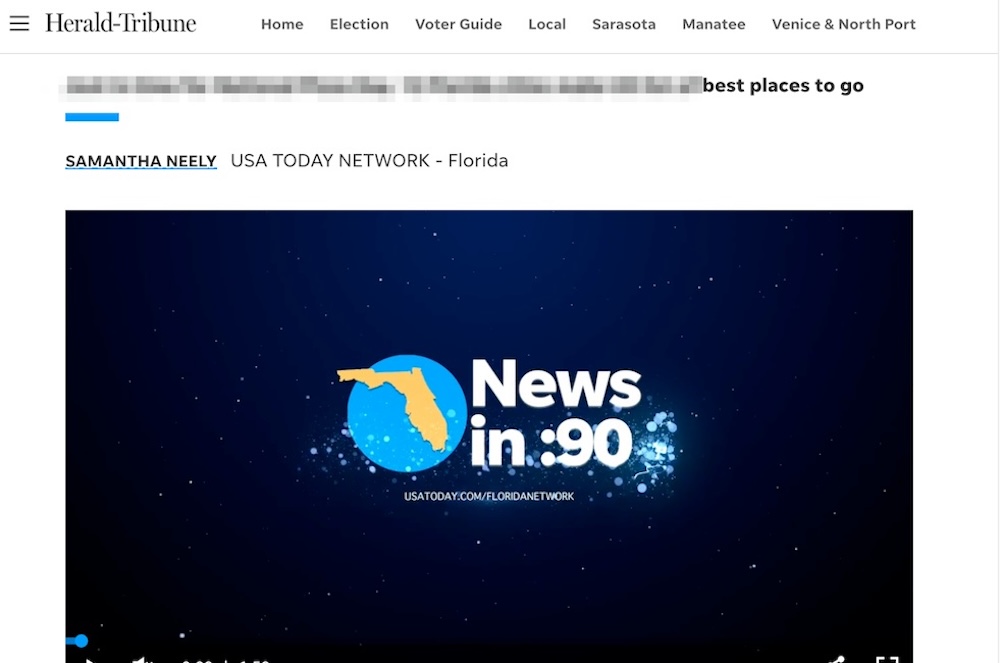Open the hamburger navigation menu
The height and width of the screenshot is (663, 1000).
tap(19, 24)
